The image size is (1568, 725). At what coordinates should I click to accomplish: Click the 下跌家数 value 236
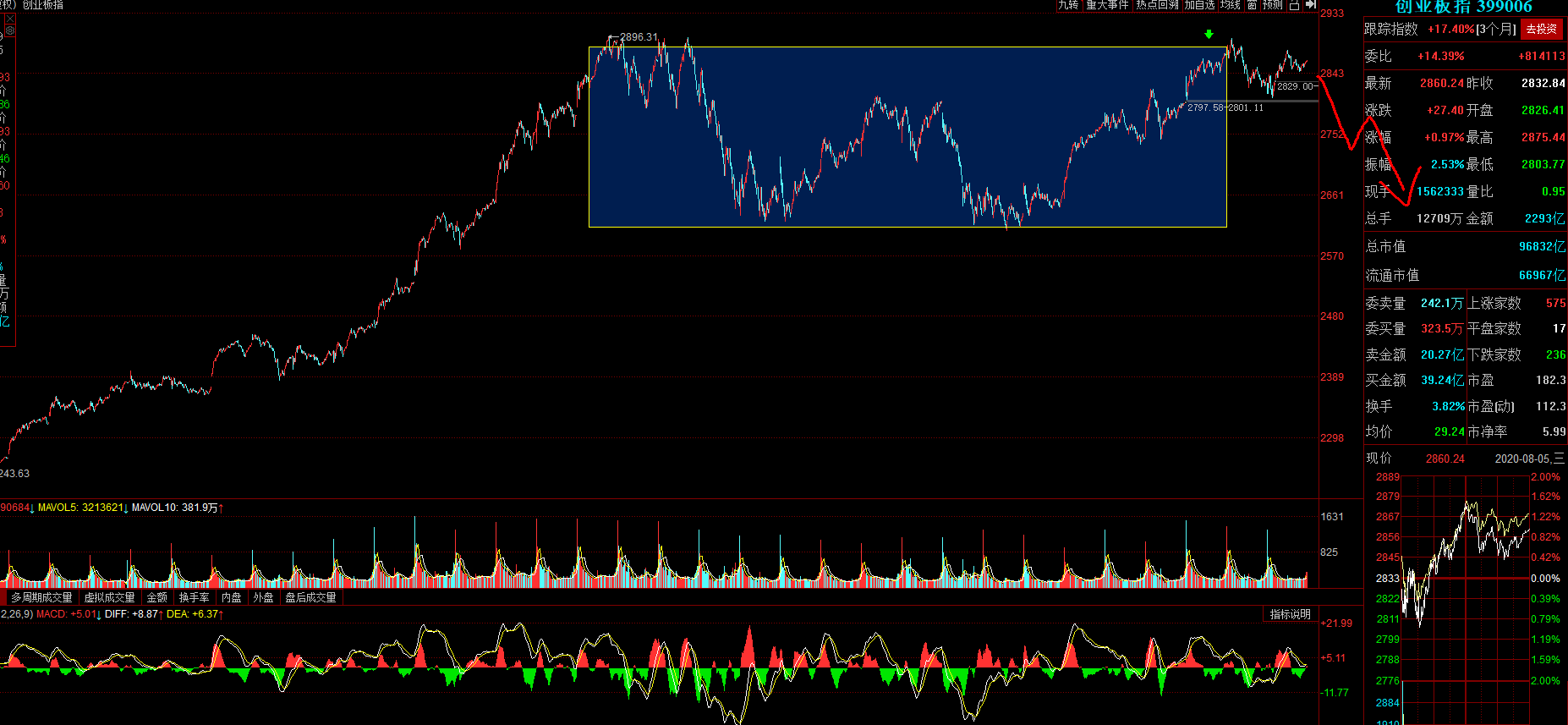tap(1555, 354)
